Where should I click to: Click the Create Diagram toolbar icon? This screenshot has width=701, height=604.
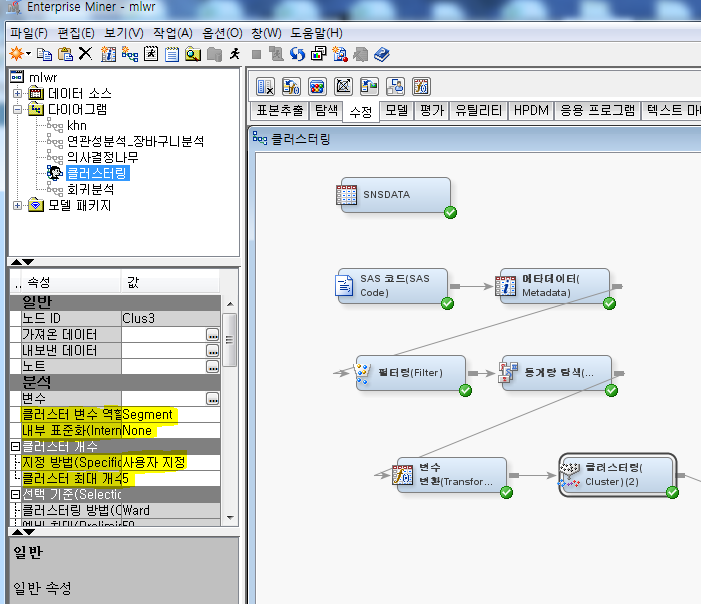point(129,54)
